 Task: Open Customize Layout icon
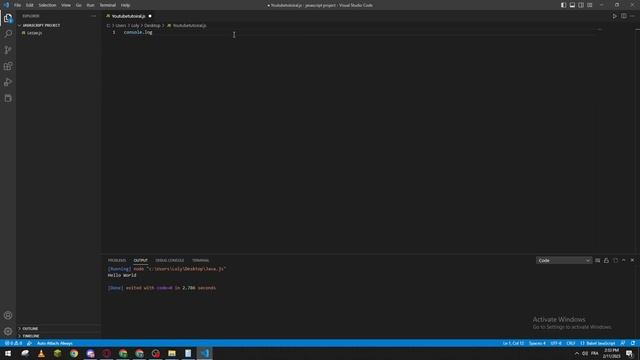click(x=590, y=5)
